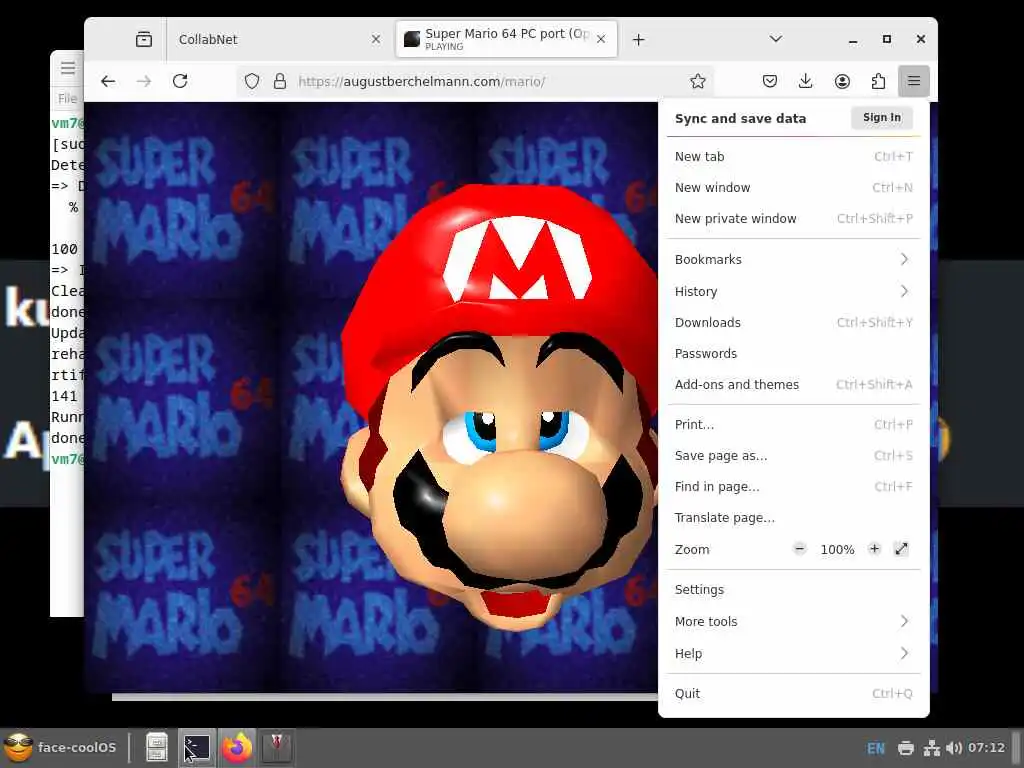Select the Super Mario 64 PC port tab
The image size is (1024, 768).
pos(507,39)
